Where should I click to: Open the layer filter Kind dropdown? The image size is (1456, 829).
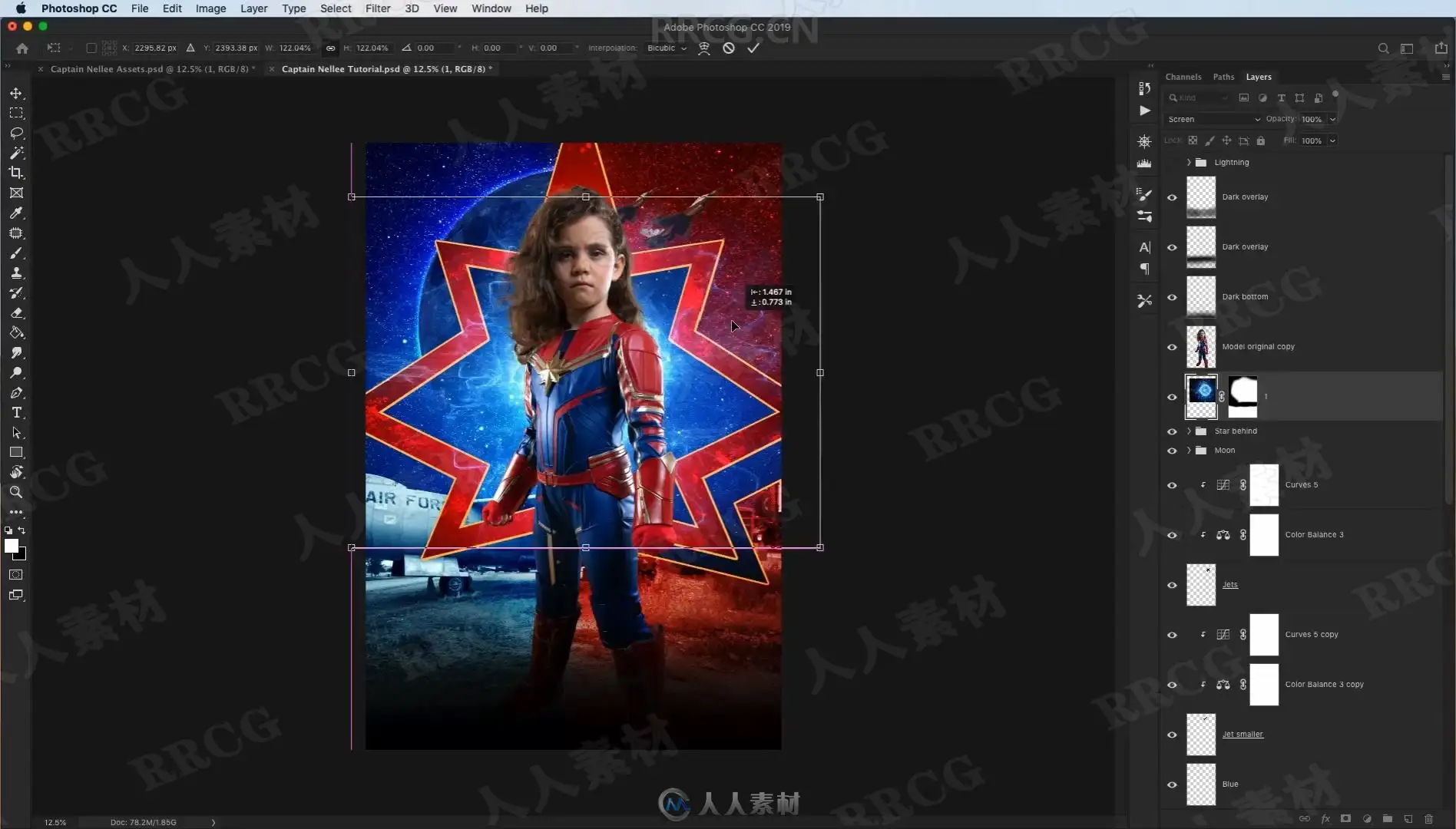1199,98
